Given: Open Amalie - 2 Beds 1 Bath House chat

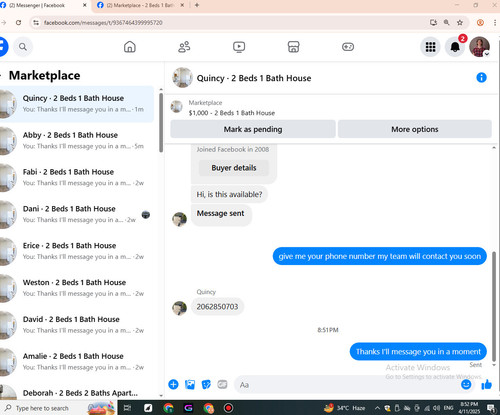Looking at the screenshot, I should (77, 362).
